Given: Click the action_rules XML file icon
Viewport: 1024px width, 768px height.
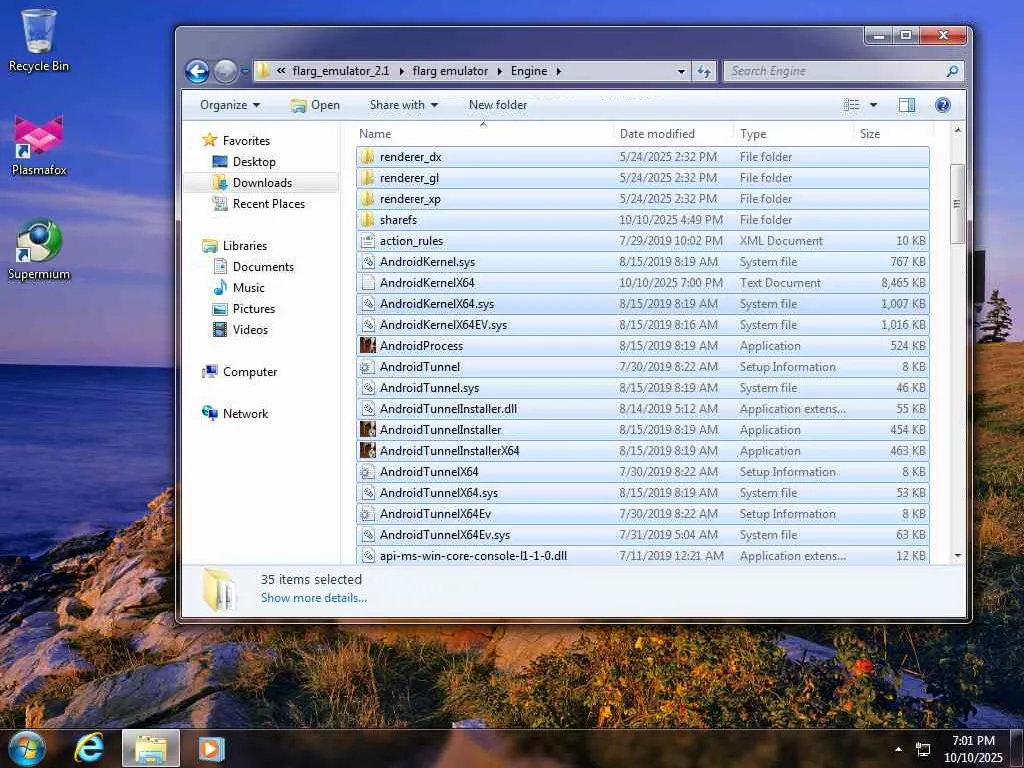Looking at the screenshot, I should pos(368,241).
